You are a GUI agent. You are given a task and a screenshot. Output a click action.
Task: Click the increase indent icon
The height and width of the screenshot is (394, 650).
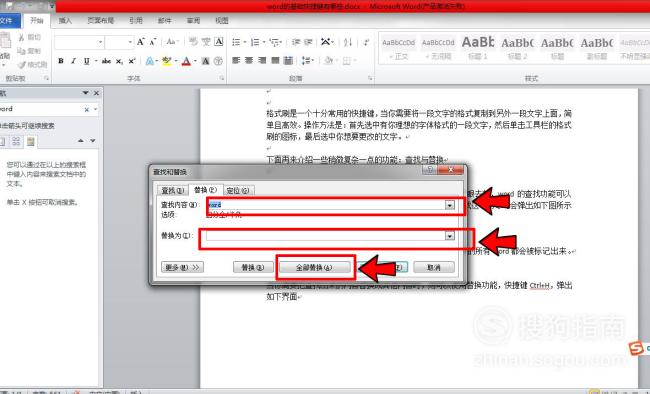[308, 42]
